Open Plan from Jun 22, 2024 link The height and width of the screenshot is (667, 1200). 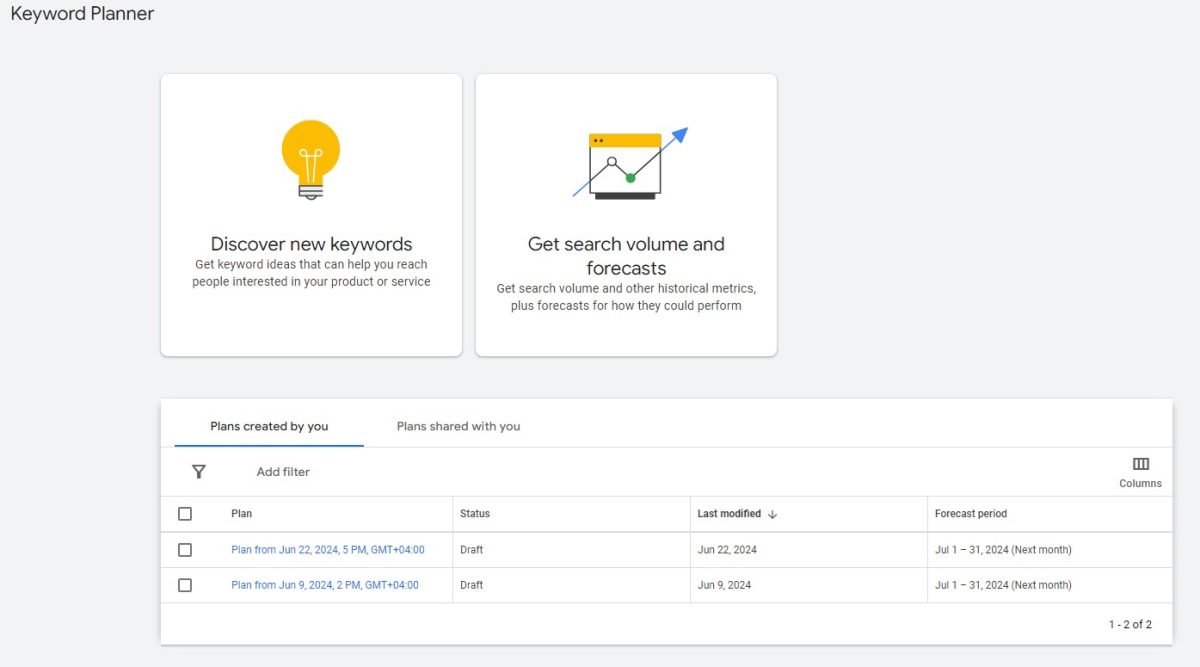pos(328,550)
